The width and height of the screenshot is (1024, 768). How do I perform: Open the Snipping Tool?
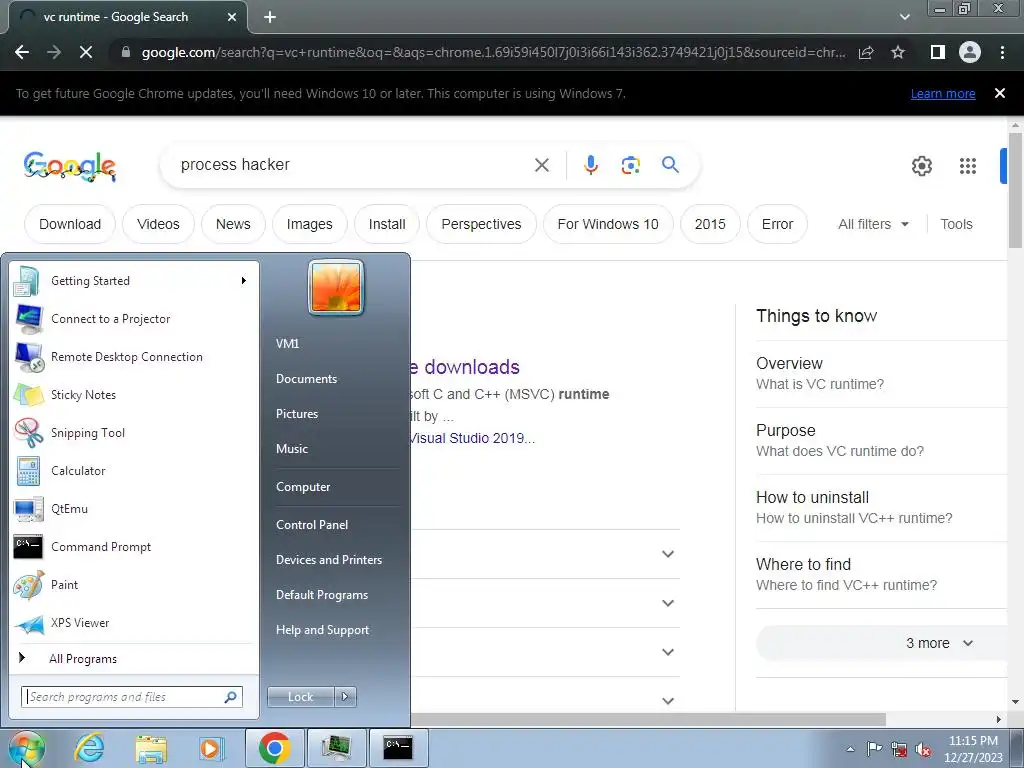133,432
